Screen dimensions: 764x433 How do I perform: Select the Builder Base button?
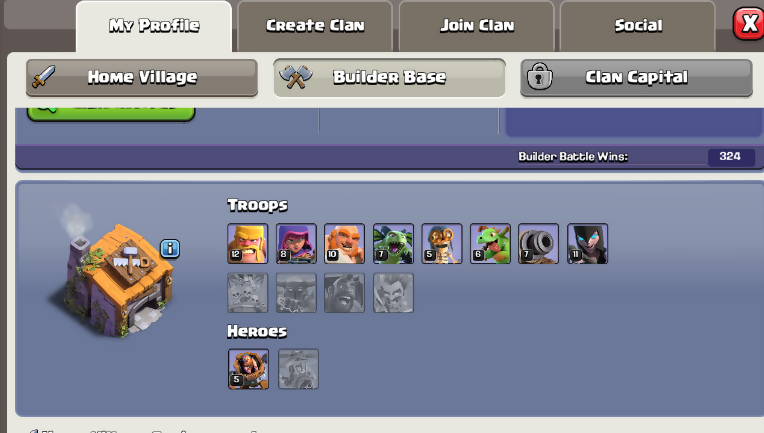tap(389, 77)
